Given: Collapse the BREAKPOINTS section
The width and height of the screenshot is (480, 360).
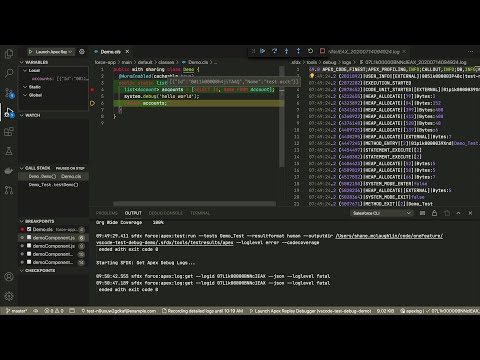Looking at the screenshot, I should pyautogui.click(x=53, y=221).
